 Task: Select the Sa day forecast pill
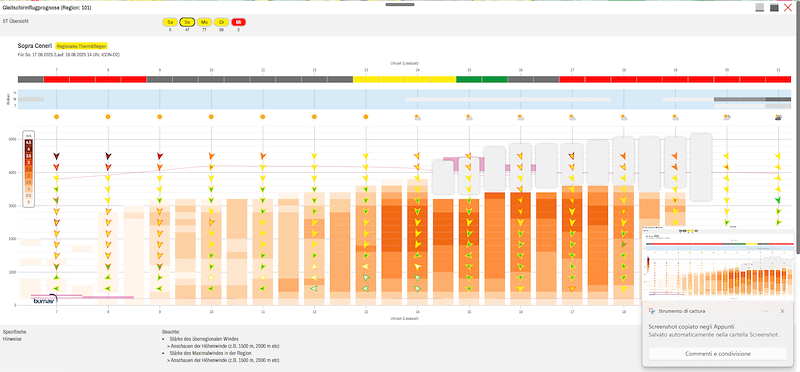[x=170, y=22]
